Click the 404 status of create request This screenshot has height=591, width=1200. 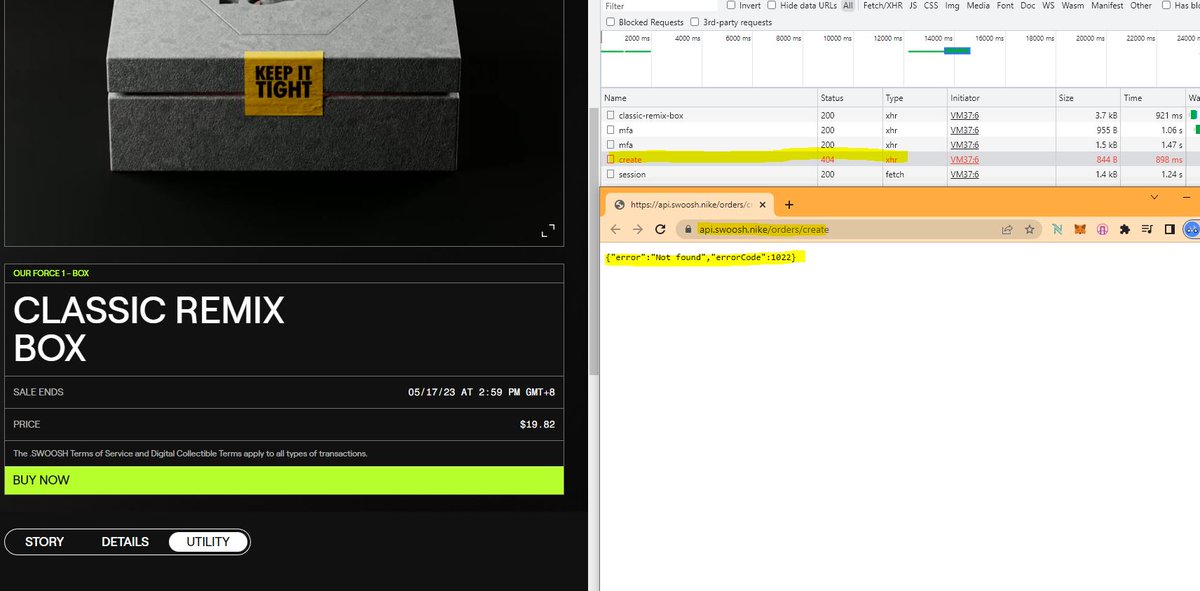pyautogui.click(x=828, y=160)
